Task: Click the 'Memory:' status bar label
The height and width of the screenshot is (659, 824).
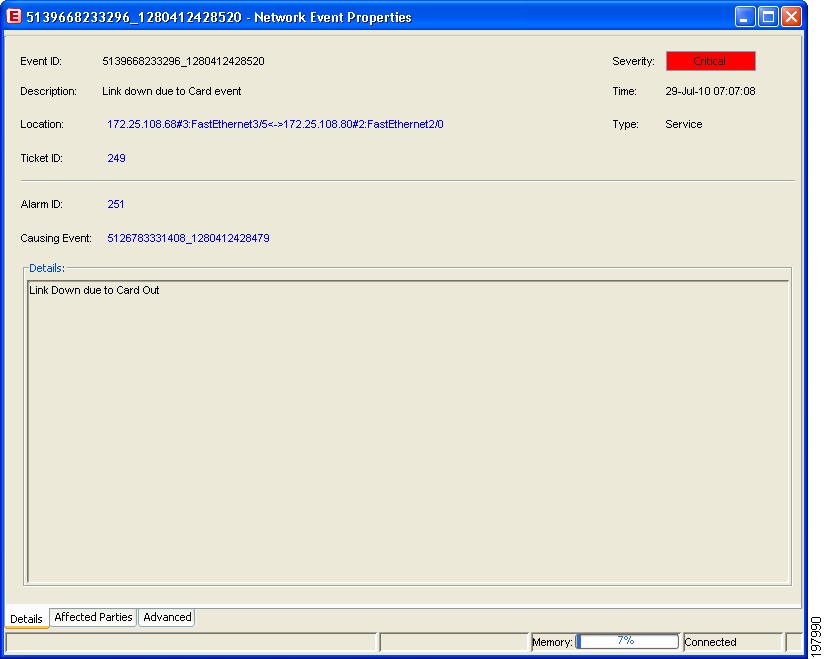Action: [552, 642]
